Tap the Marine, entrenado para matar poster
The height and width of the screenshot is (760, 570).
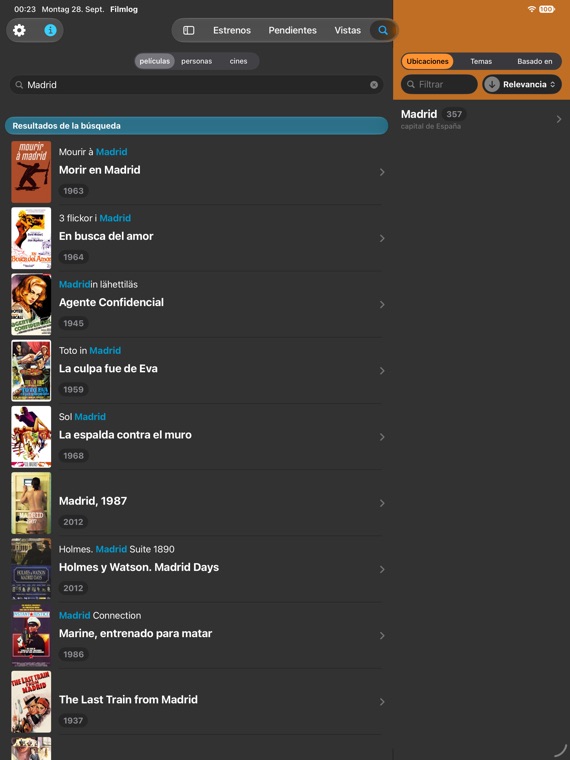point(31,635)
